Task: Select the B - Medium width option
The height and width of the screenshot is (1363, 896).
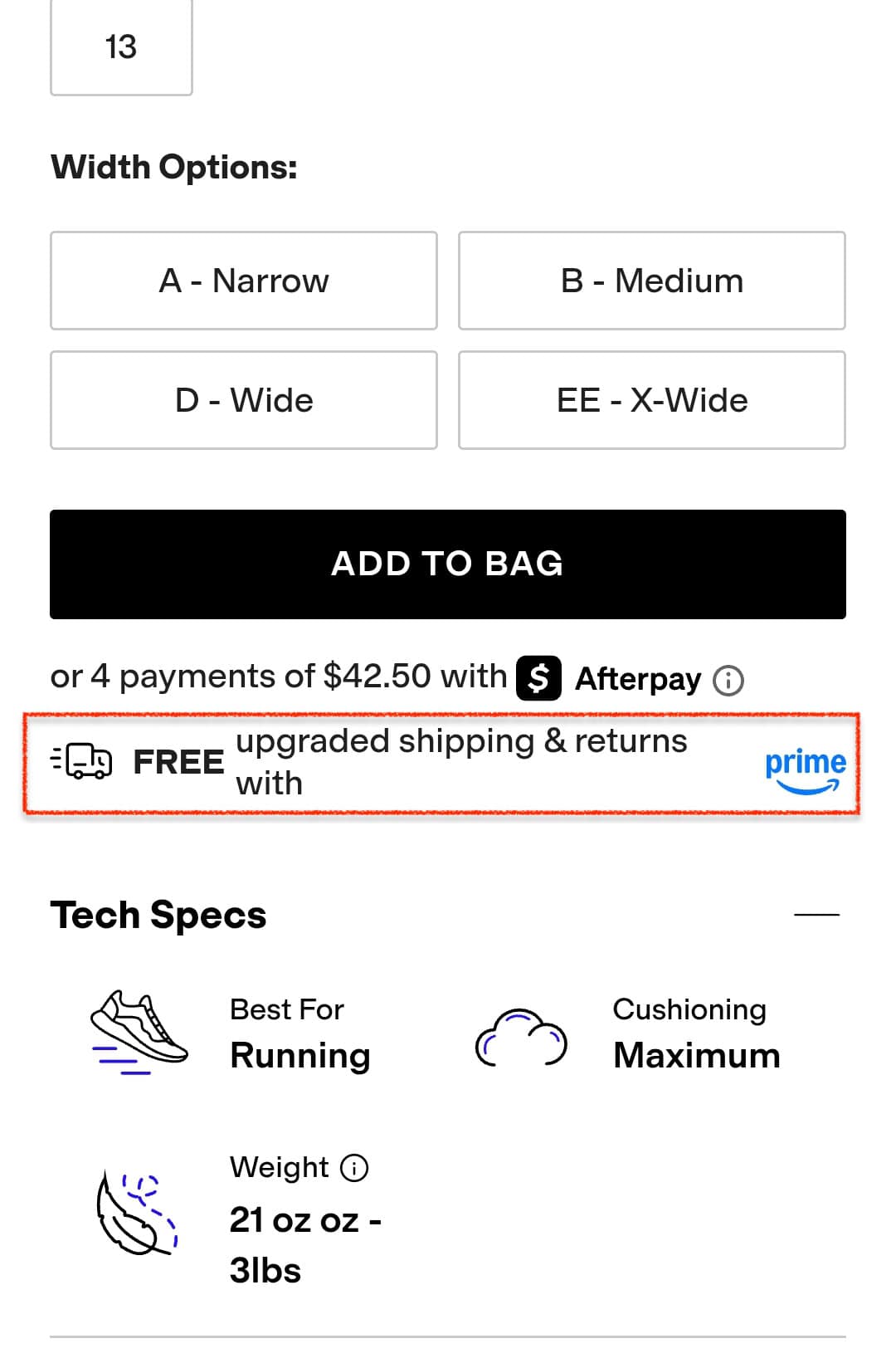Action: 650,280
